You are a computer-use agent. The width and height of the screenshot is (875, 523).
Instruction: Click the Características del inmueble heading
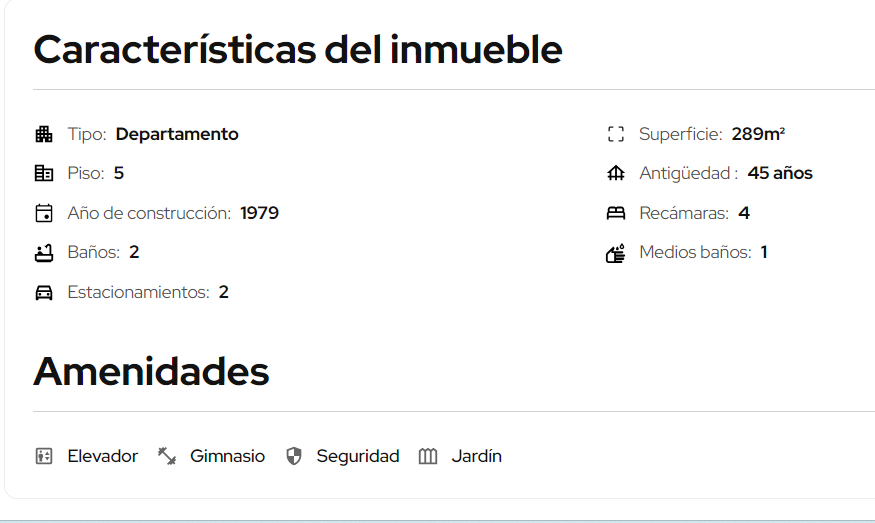pyautogui.click(x=298, y=50)
